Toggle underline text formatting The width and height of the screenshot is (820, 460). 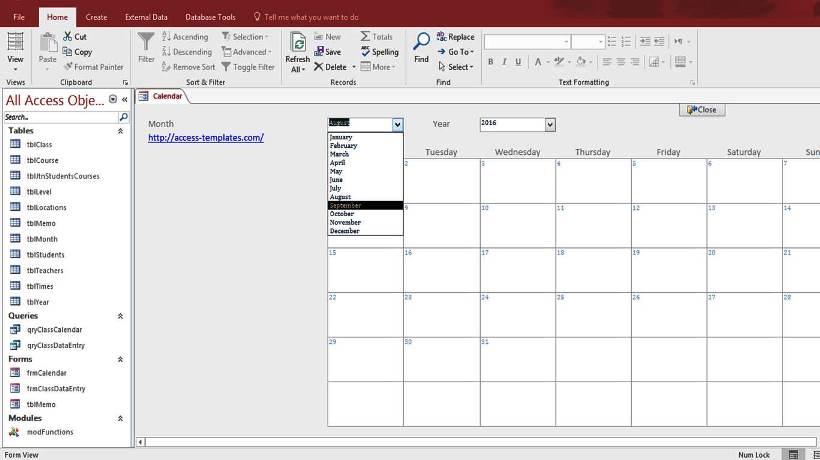pyautogui.click(x=518, y=62)
